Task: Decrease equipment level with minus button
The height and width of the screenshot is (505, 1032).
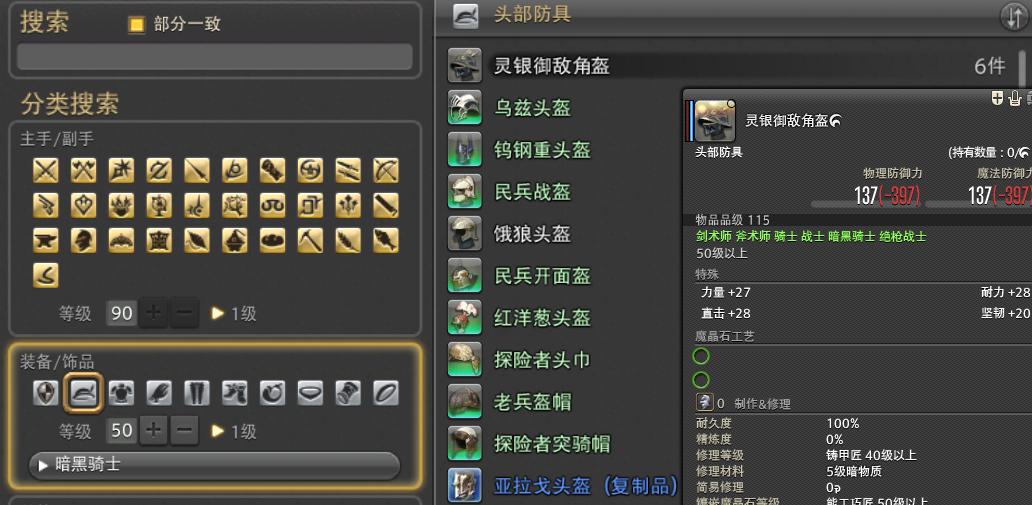Action: (x=185, y=431)
